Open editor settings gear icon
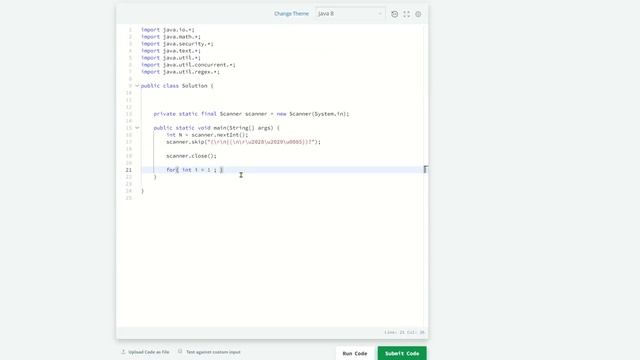Viewport: 640px width, 360px height. [x=418, y=14]
